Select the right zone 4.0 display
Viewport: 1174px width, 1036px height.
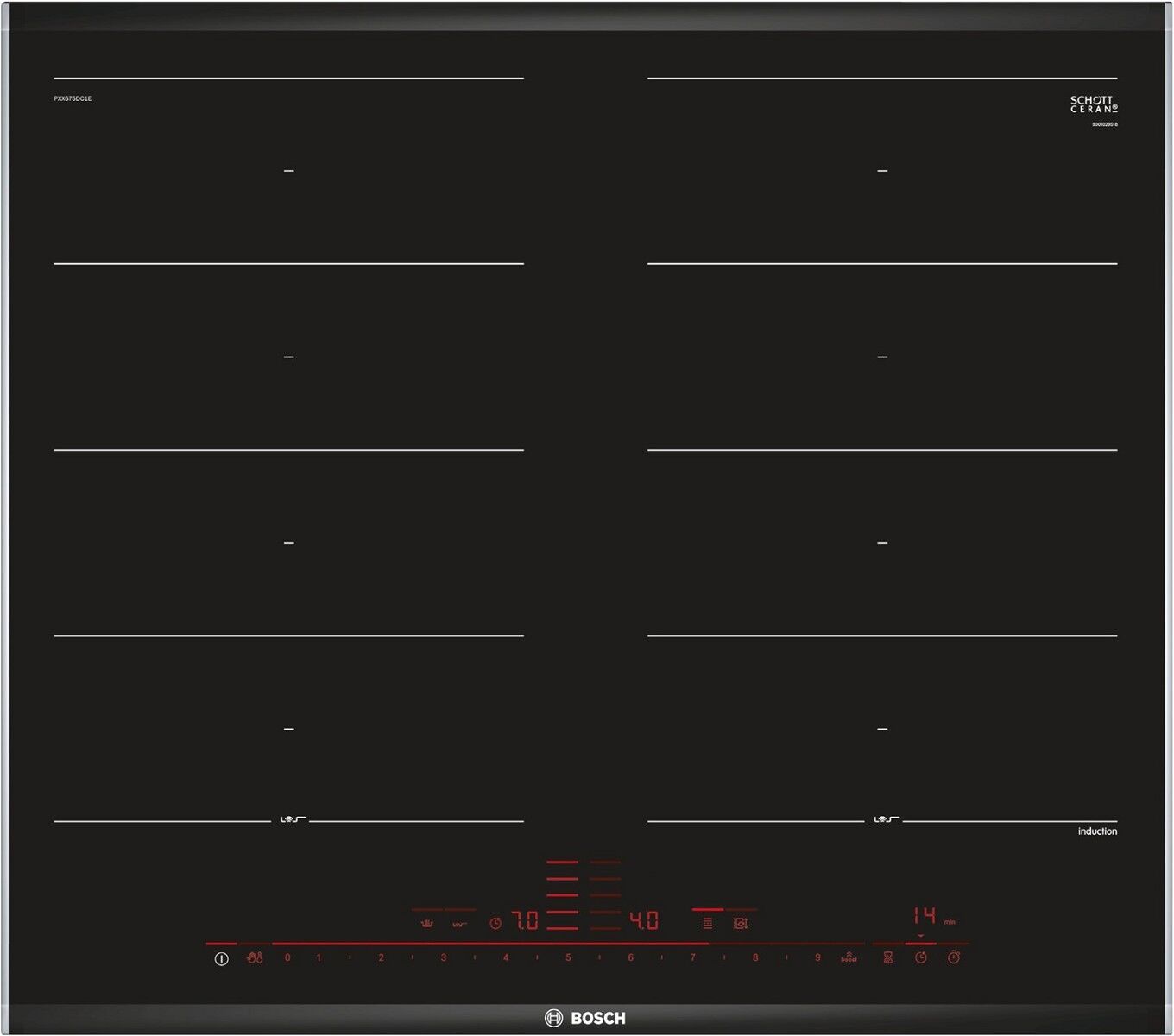[644, 921]
